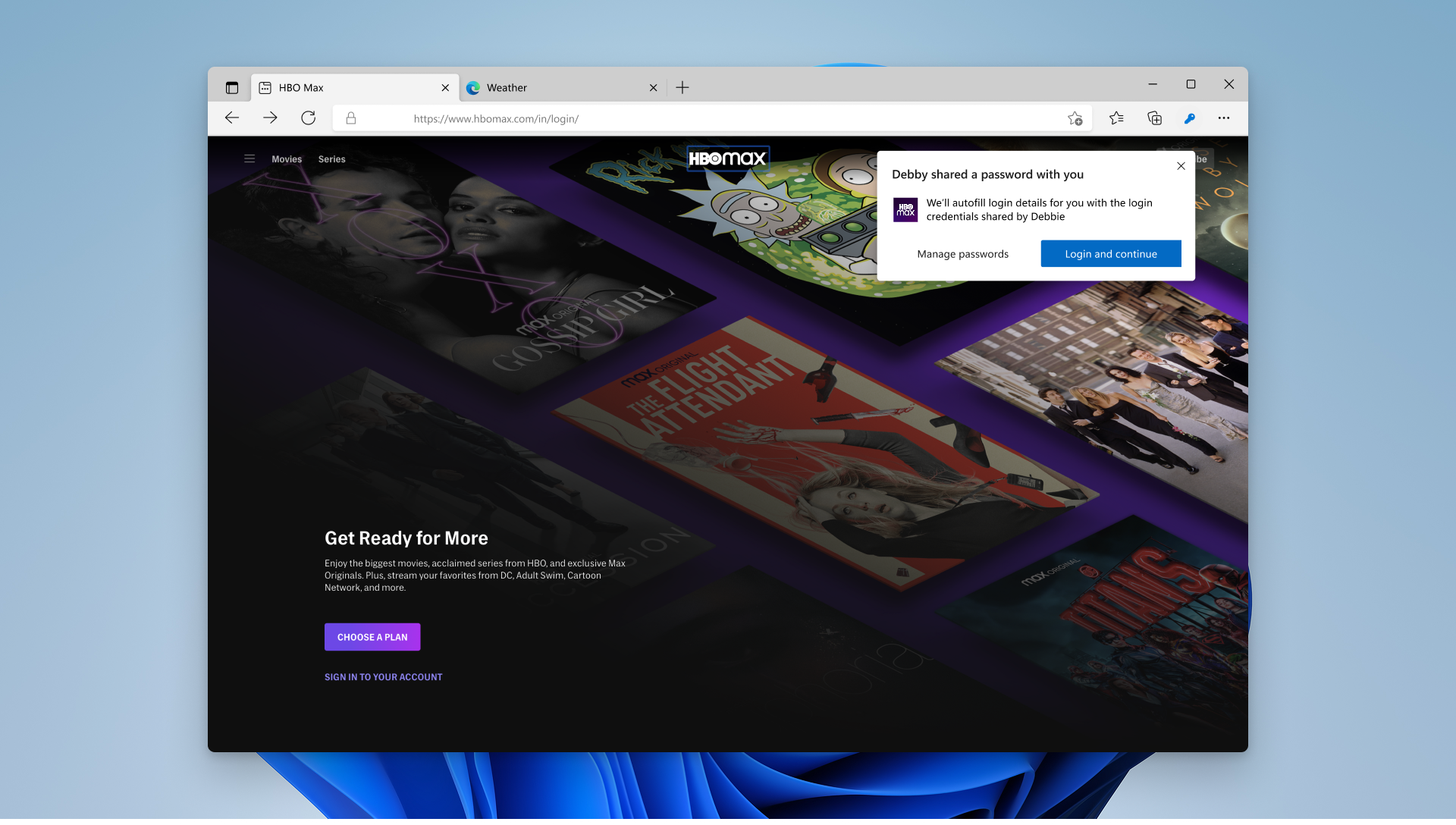Click Sign in to your account link
This screenshot has width=1456, height=825.
[383, 677]
